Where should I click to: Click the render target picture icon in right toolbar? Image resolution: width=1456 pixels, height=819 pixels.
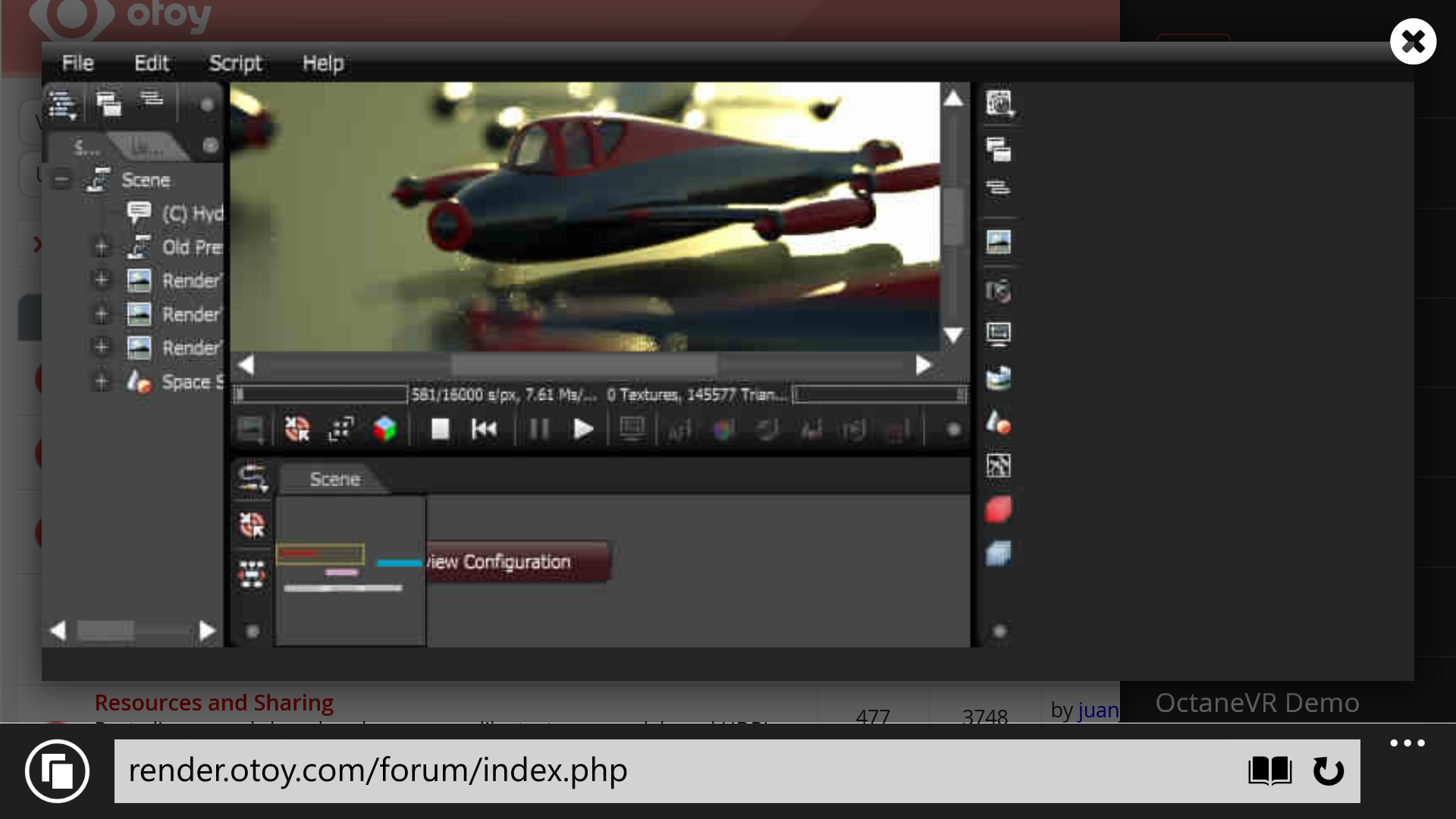998,243
